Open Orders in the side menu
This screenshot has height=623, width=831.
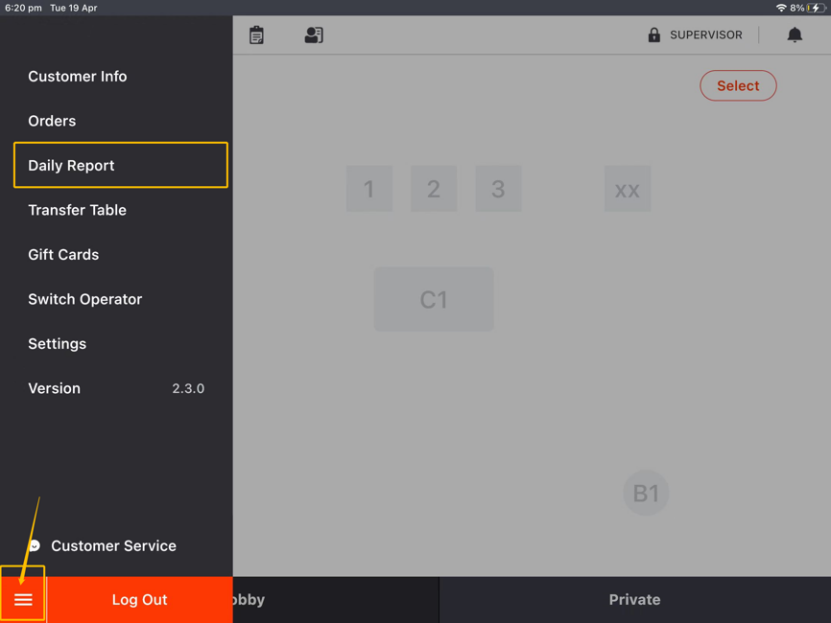52,121
